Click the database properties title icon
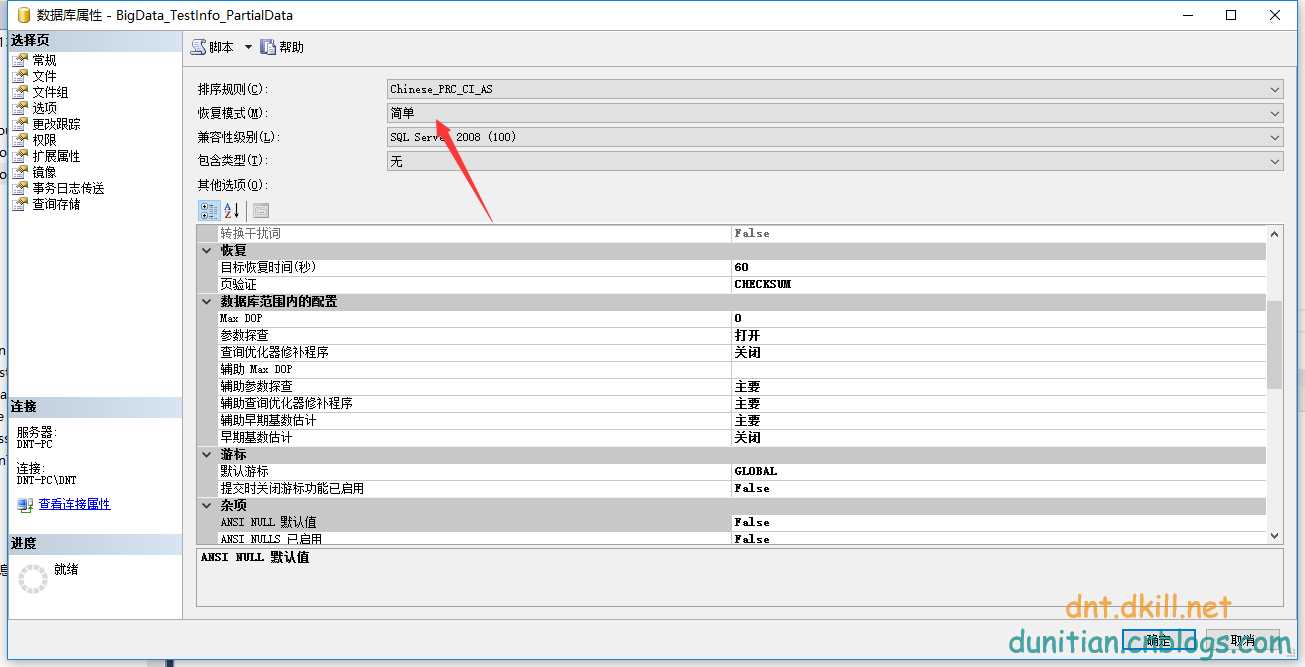The image size is (1305, 667). coord(22,15)
